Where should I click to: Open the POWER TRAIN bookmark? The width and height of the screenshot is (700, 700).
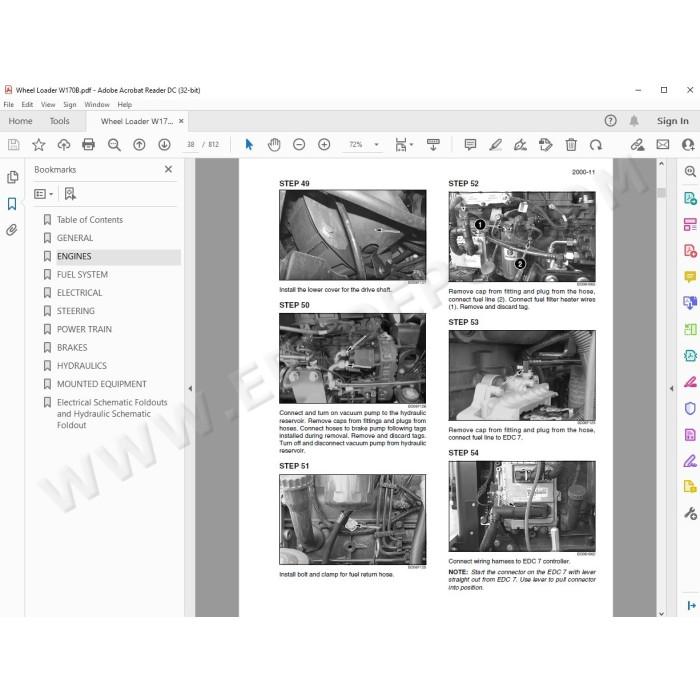84,329
